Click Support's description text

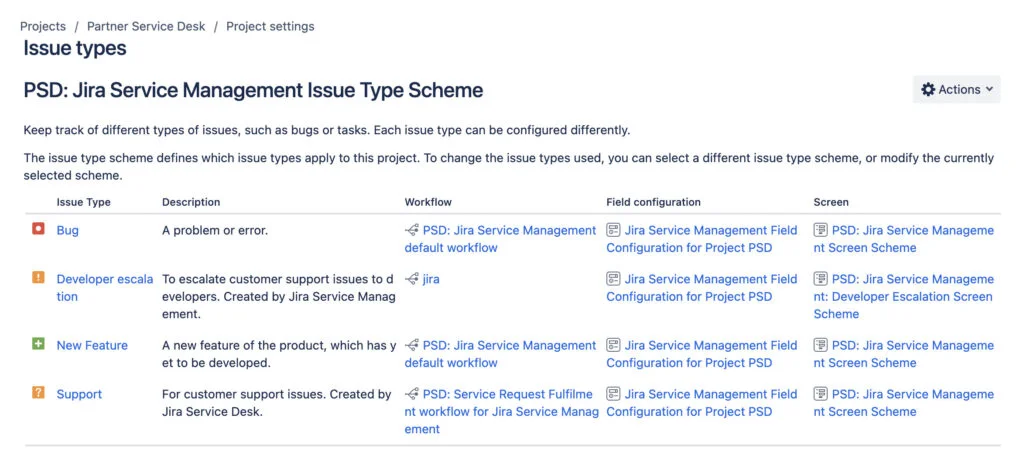[276, 403]
